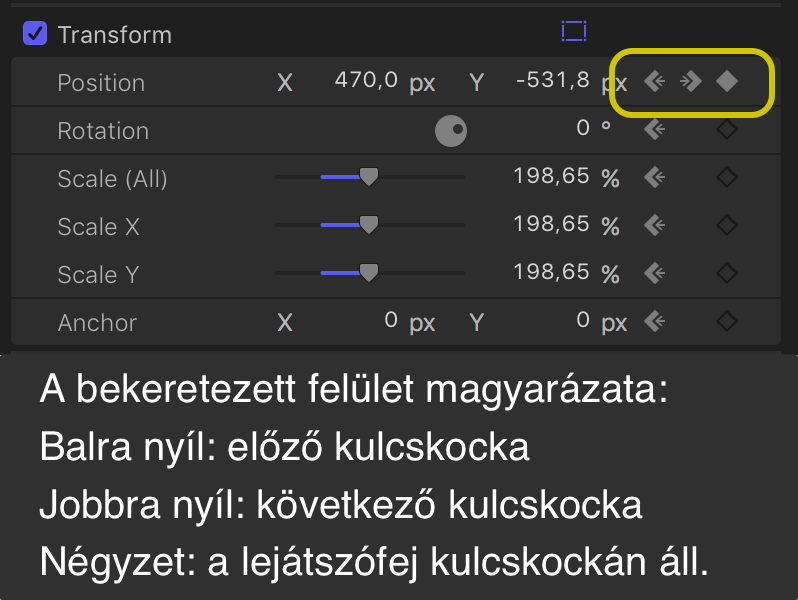Go to previous Rotation keyframe
Image resolution: width=798 pixels, height=600 pixels.
pyautogui.click(x=654, y=129)
